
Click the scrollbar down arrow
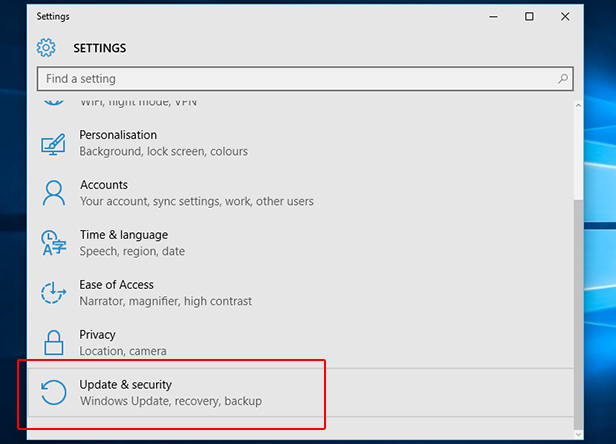pos(578,434)
